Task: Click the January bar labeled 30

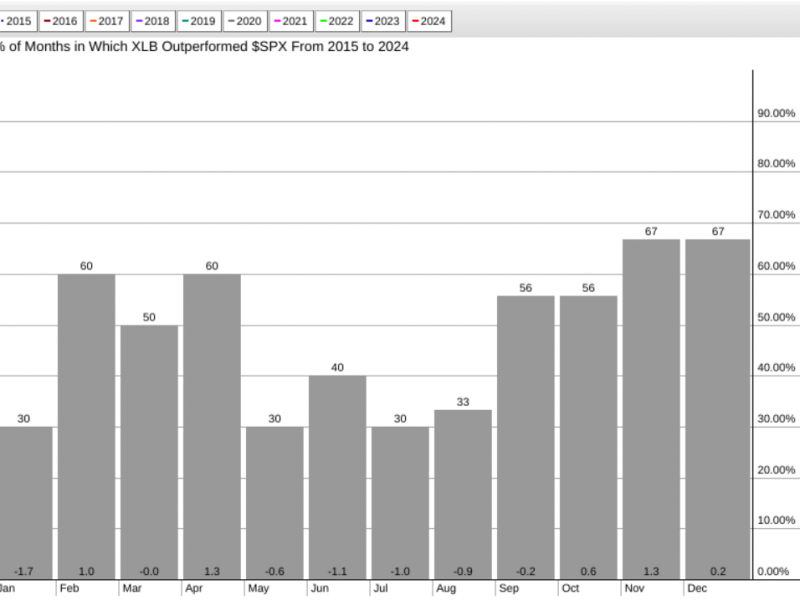Action: 26,503
